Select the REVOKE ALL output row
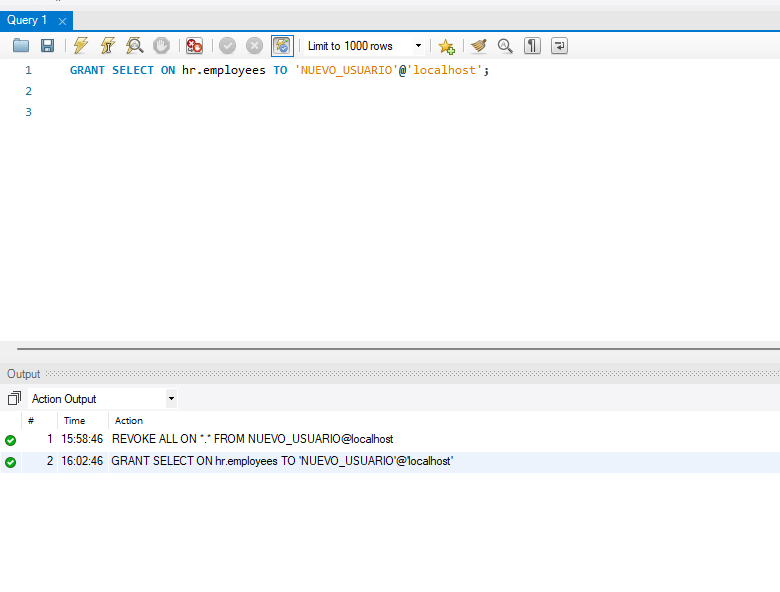 point(390,439)
